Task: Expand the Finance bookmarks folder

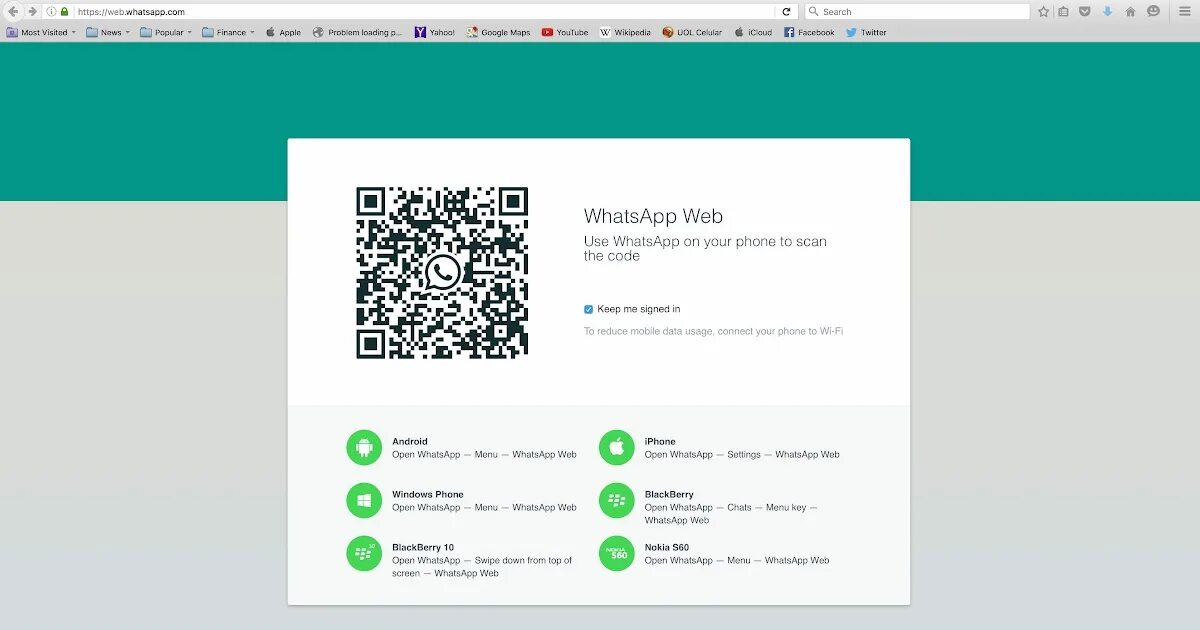Action: coord(227,31)
